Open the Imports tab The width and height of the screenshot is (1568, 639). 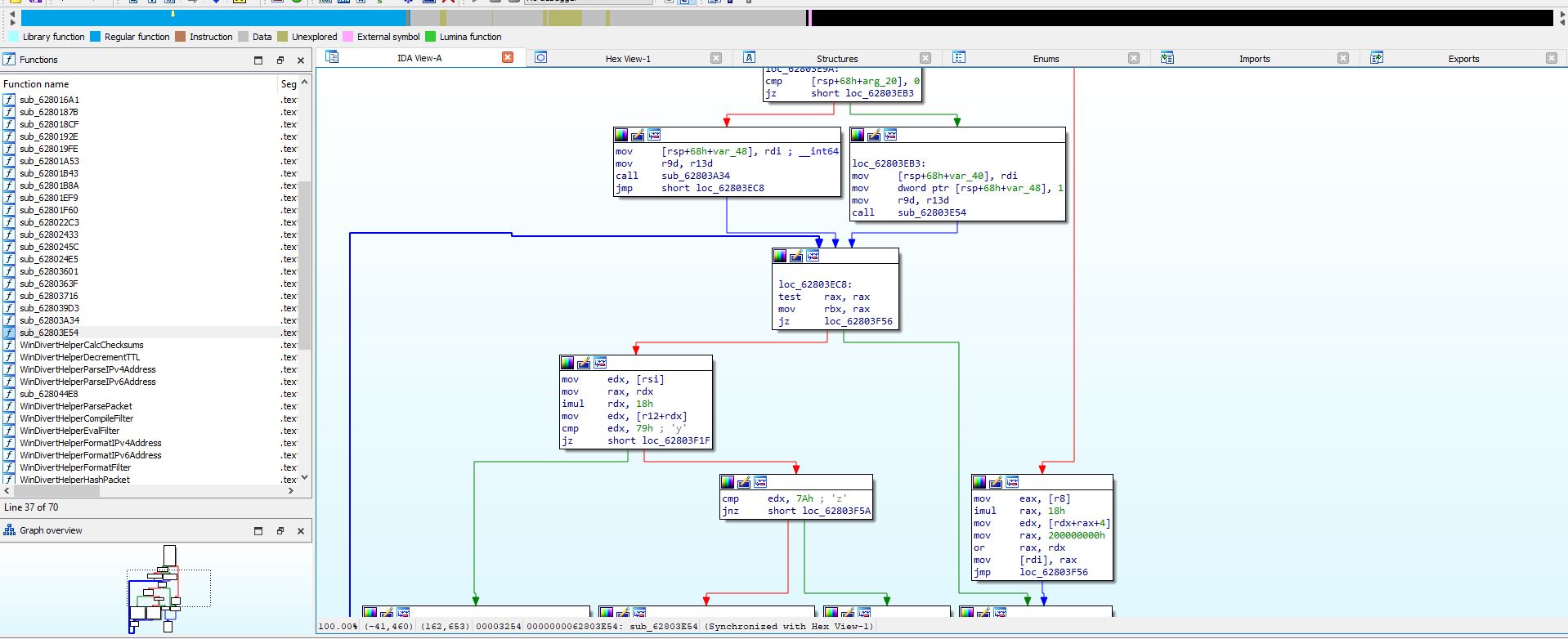pyautogui.click(x=1254, y=59)
